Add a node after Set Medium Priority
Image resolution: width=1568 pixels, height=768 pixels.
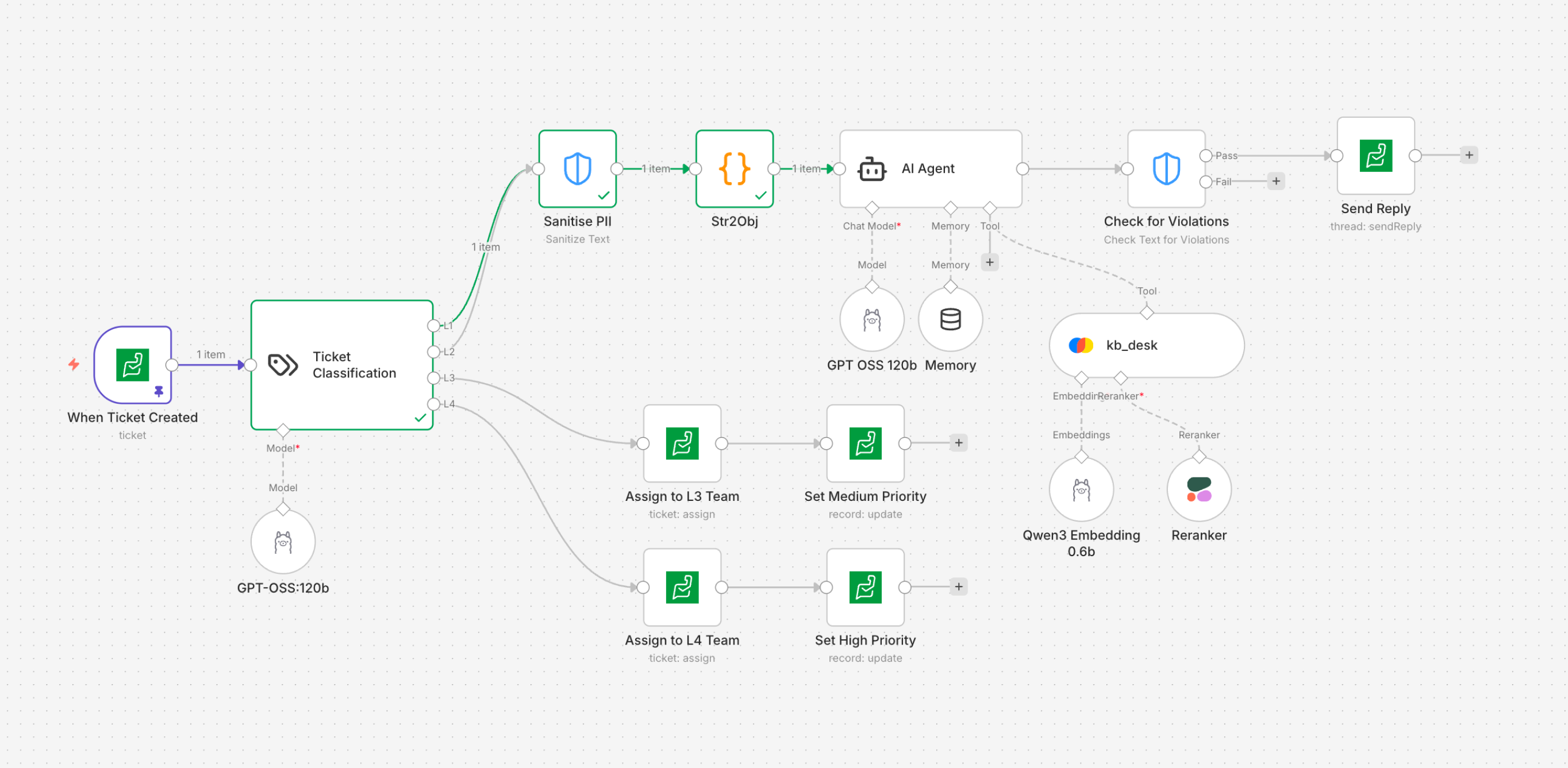point(959,443)
